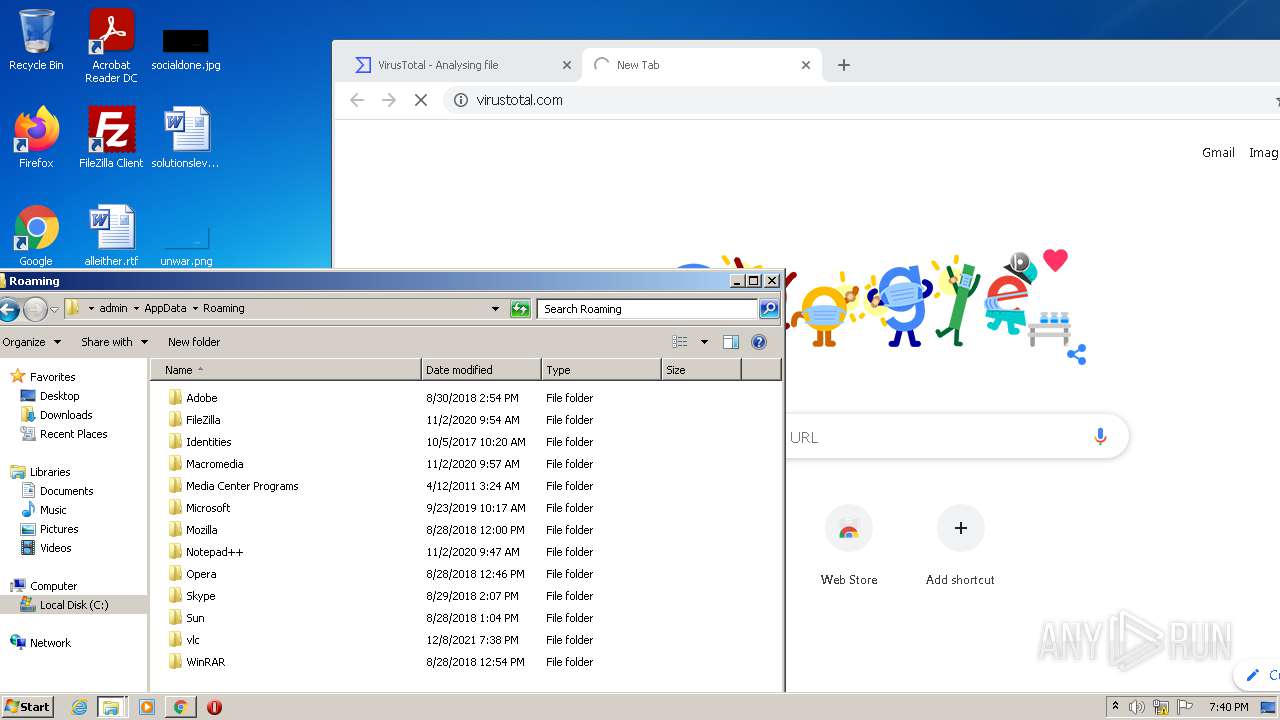
Task: Sort by Size column header
Action: pos(701,370)
